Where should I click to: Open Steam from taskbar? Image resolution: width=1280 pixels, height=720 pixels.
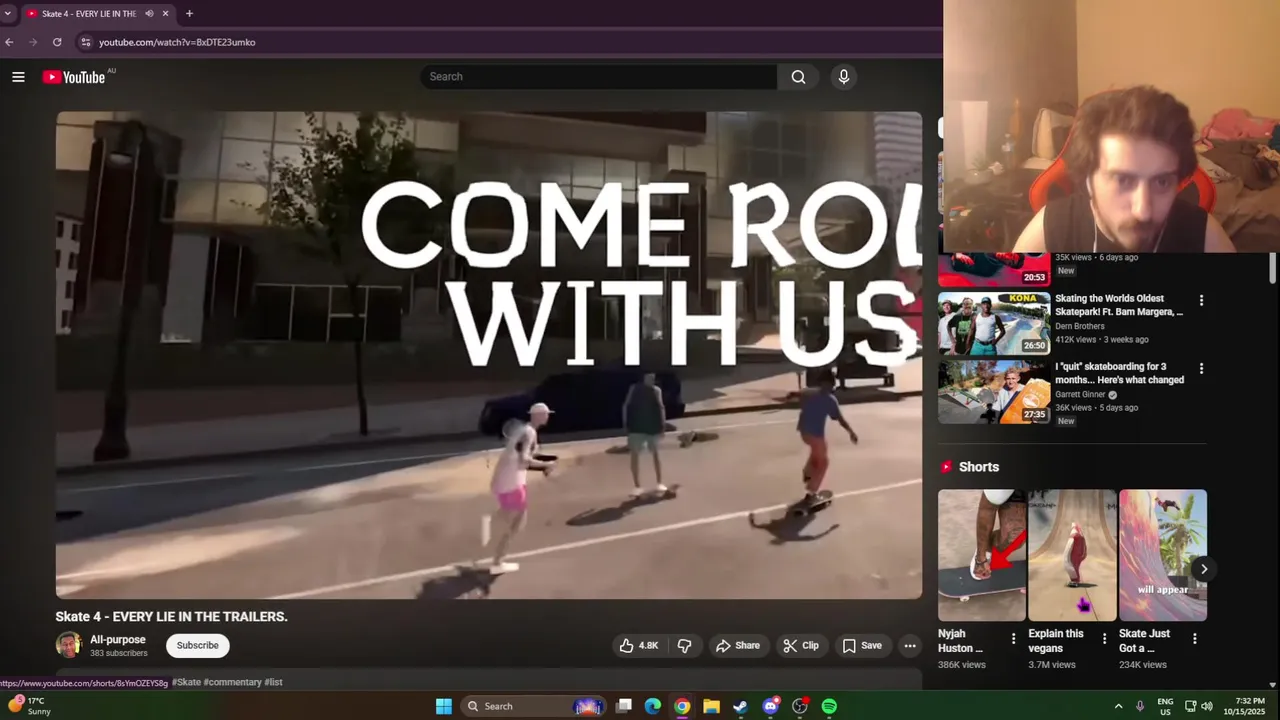tap(740, 706)
